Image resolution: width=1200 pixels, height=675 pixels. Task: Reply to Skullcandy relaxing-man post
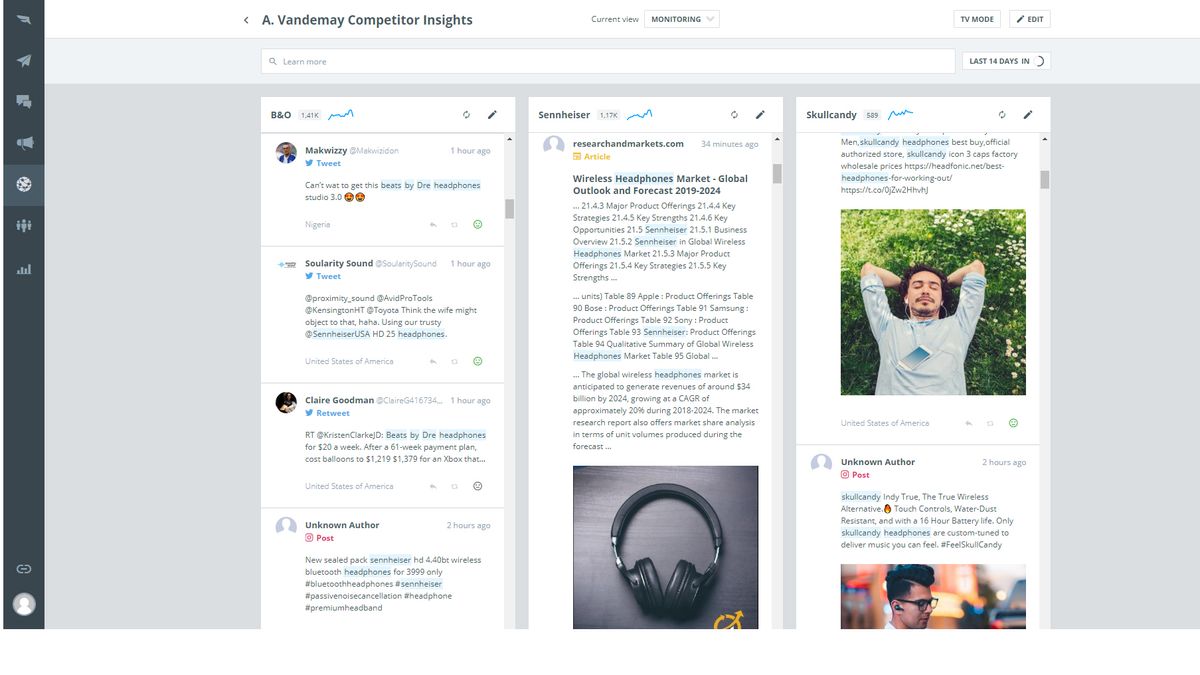click(969, 423)
